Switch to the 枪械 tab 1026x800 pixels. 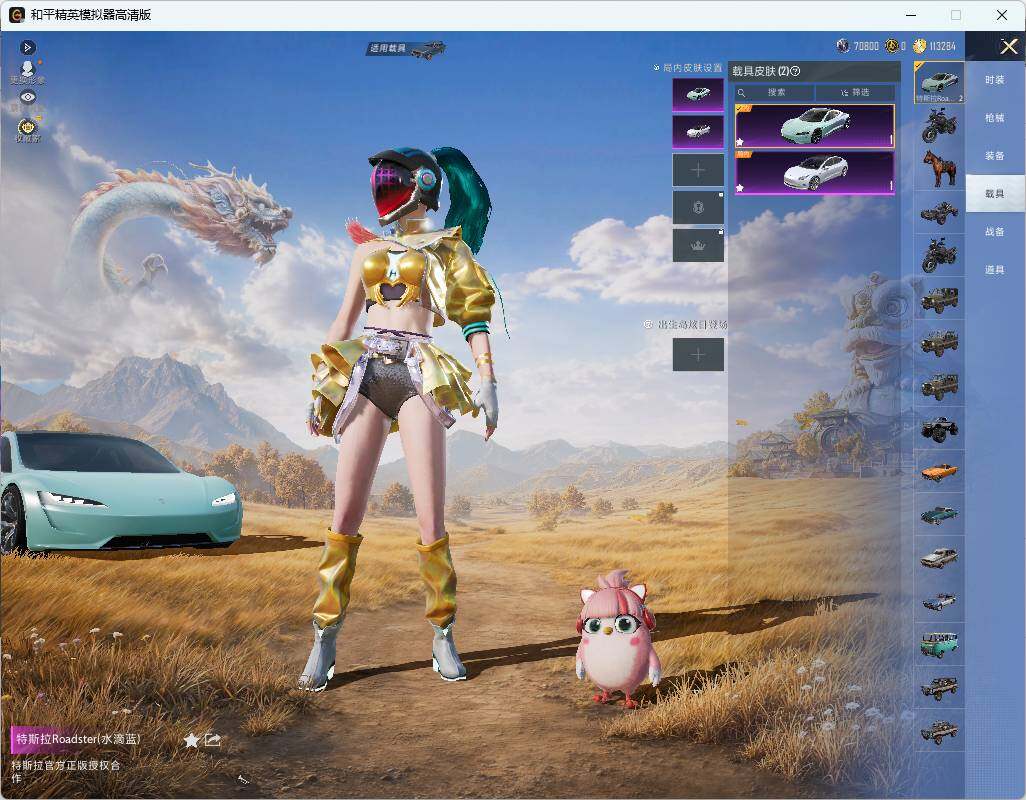[995, 118]
